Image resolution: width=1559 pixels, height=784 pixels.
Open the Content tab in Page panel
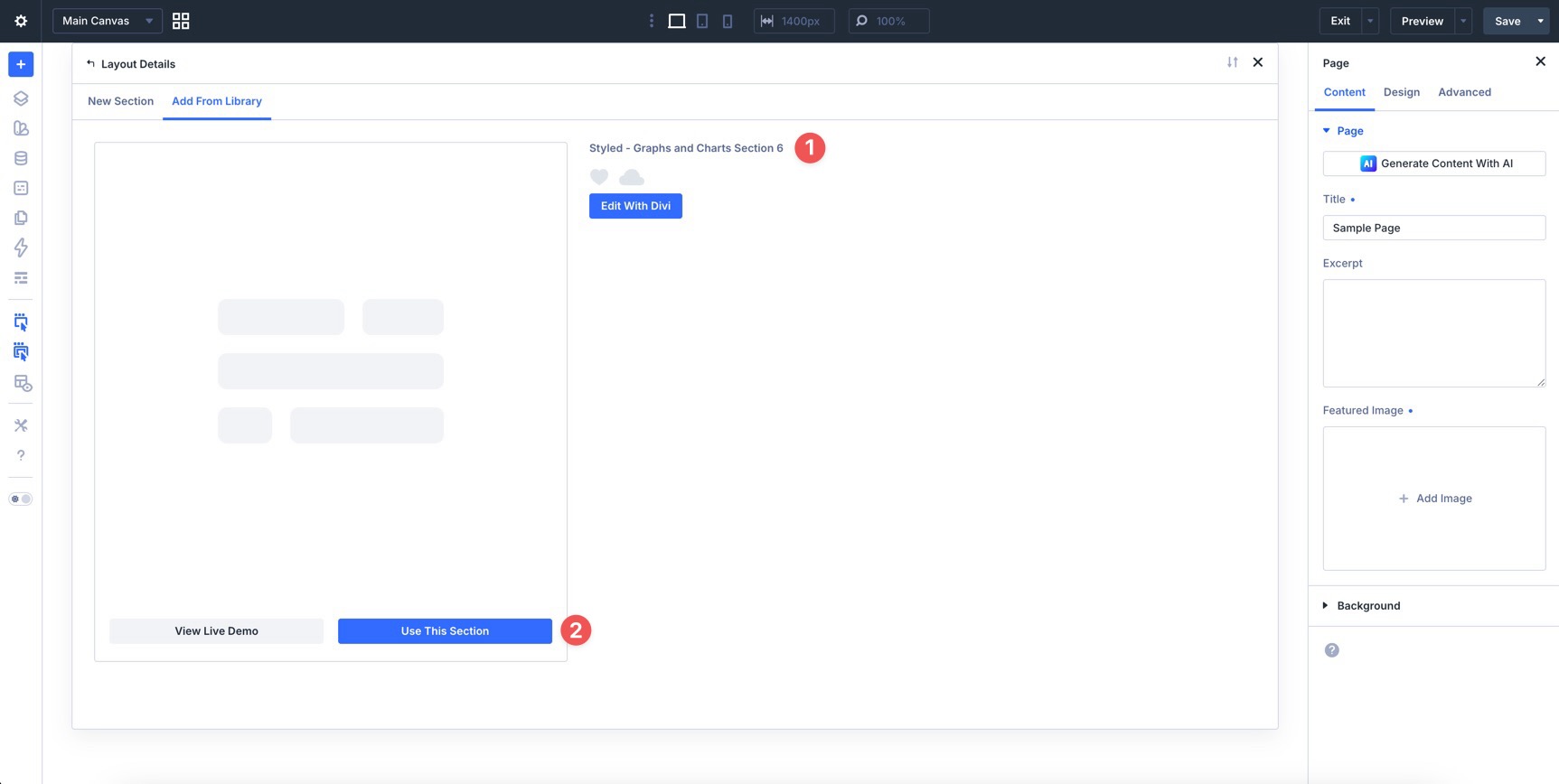[x=1344, y=92]
